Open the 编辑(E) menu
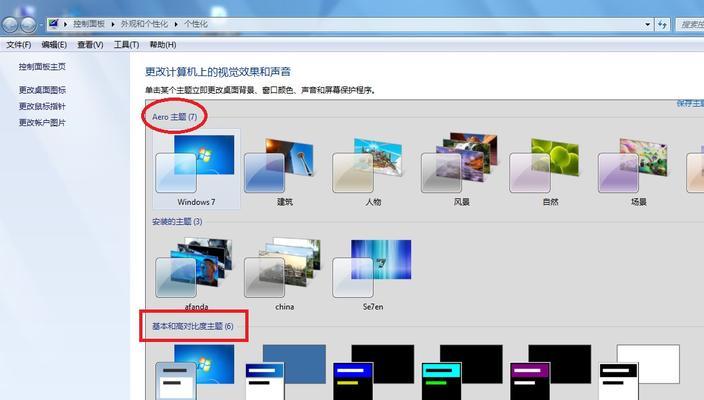This screenshot has height=400, width=704. [x=54, y=45]
